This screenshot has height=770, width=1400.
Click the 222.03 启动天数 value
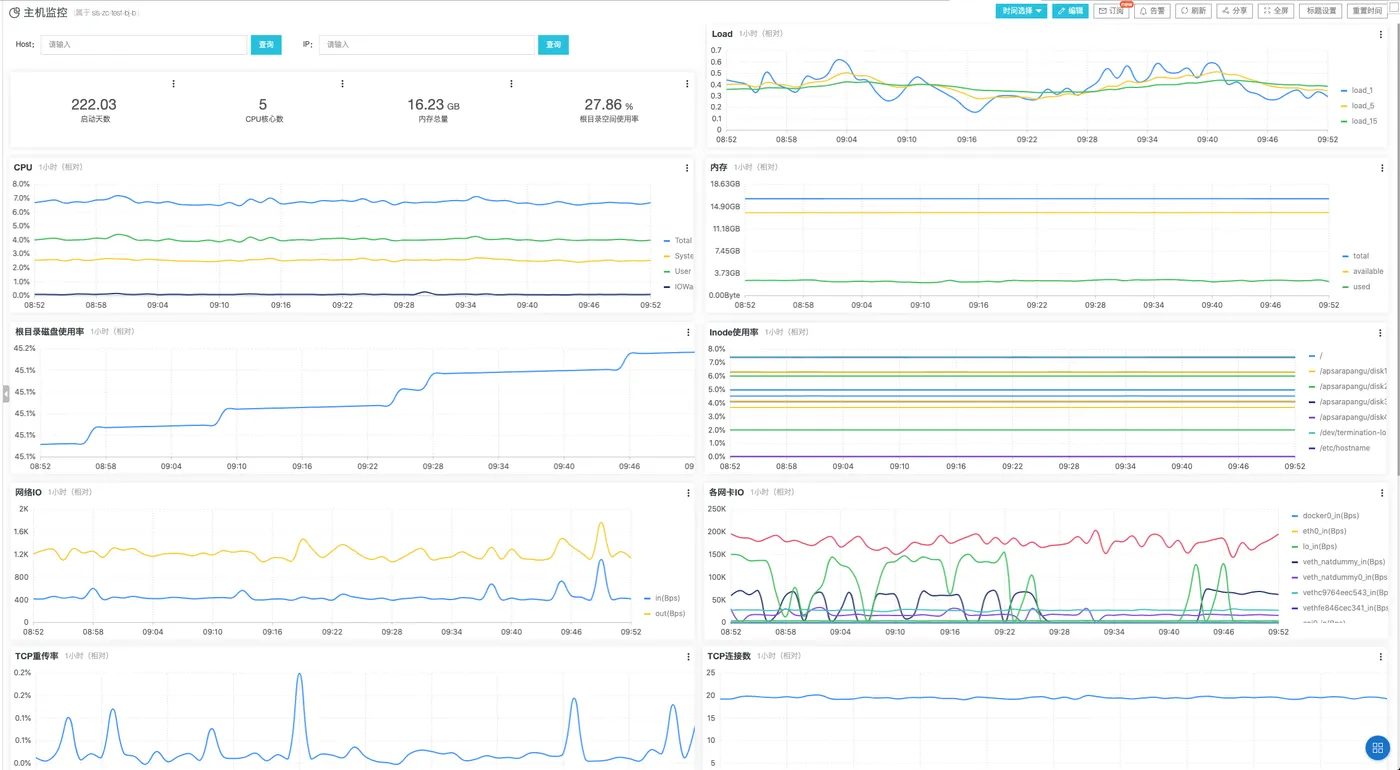(94, 104)
